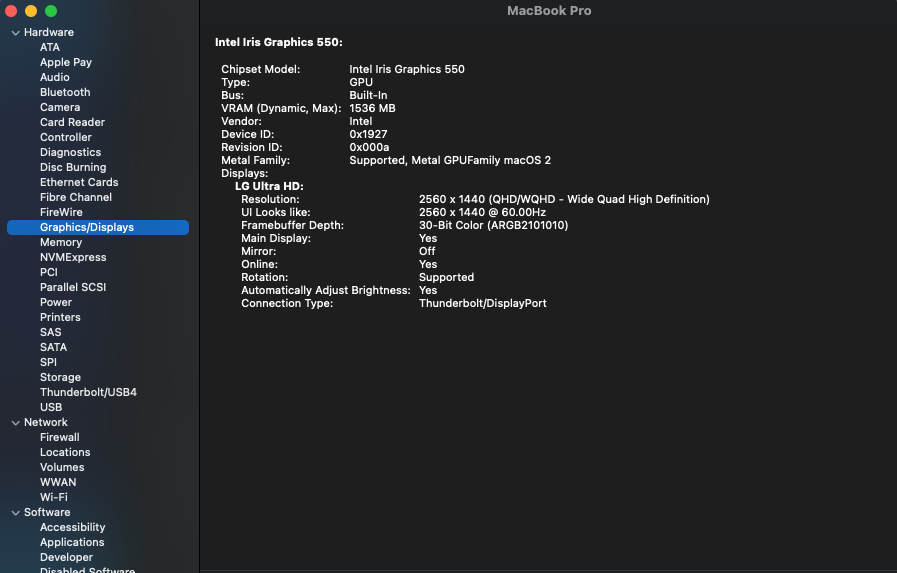Select Controller in the sidebar
This screenshot has width=897, height=573.
[x=65, y=137]
